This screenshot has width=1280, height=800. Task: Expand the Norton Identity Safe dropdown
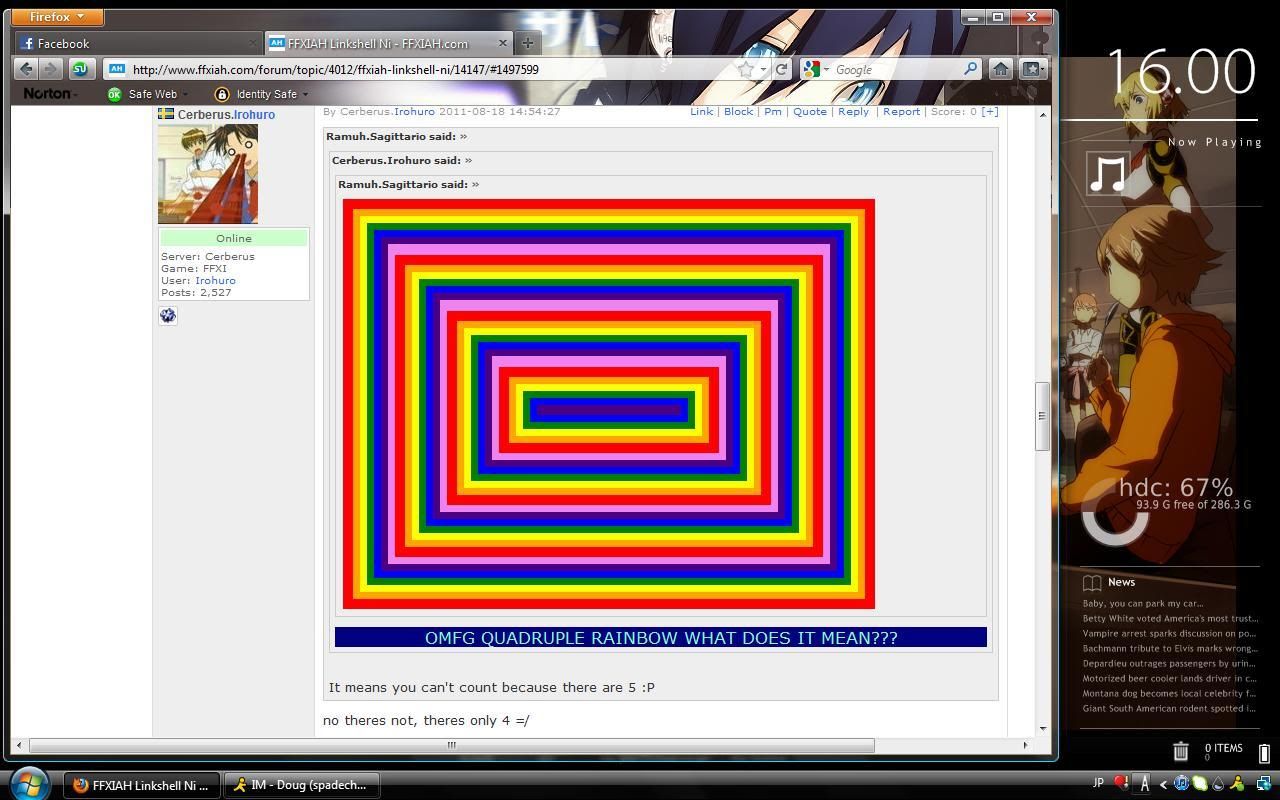click(x=305, y=94)
